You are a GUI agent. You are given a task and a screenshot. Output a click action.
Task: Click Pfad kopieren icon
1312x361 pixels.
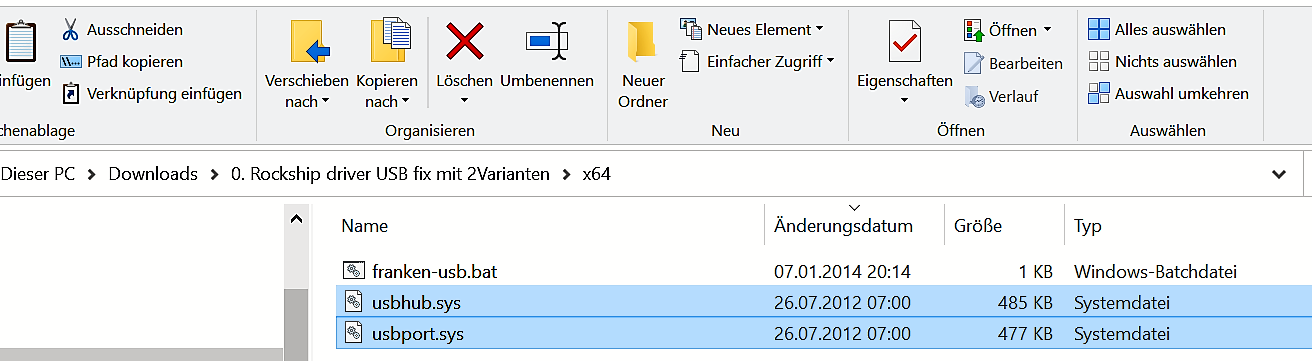(70, 62)
